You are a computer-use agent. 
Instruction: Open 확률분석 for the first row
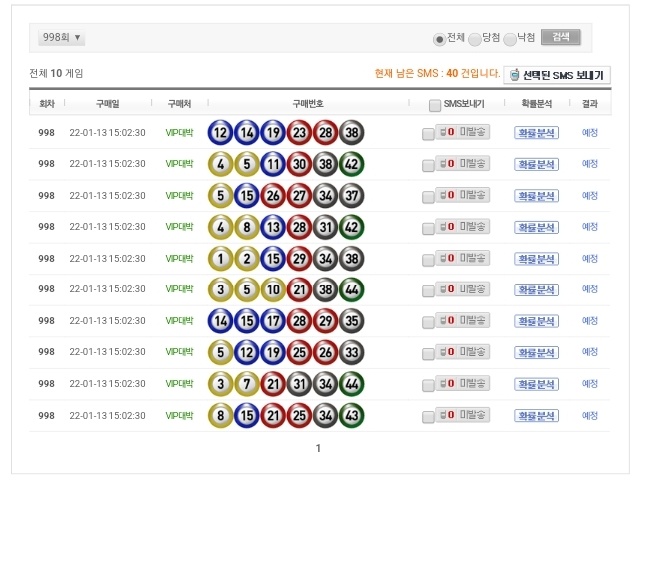536,133
